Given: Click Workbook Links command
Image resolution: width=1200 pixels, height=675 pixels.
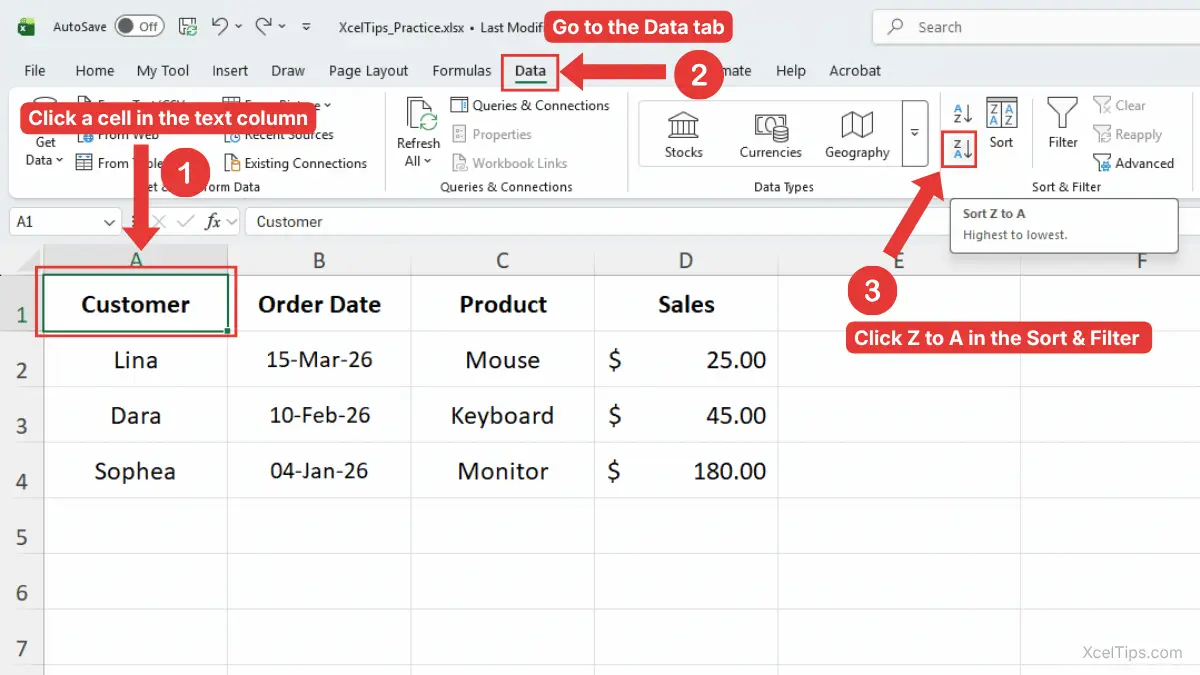Looking at the screenshot, I should click(x=509, y=163).
